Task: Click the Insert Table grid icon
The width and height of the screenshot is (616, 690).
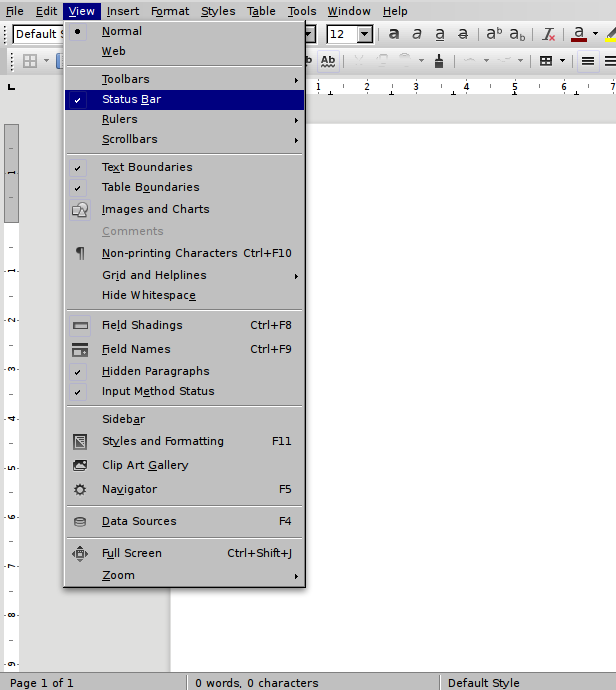Action: click(x=546, y=61)
